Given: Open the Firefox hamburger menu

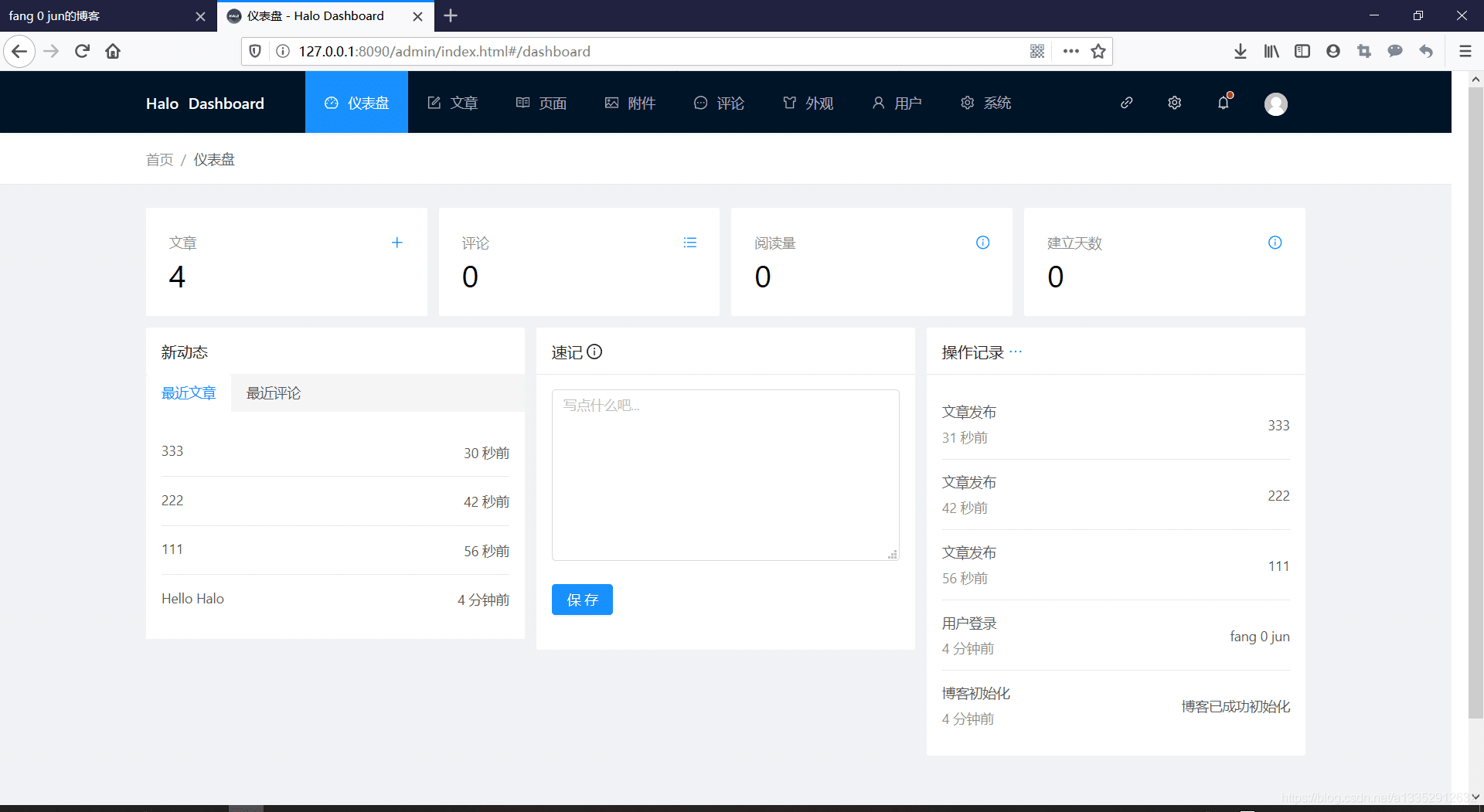Looking at the screenshot, I should pos(1465,51).
